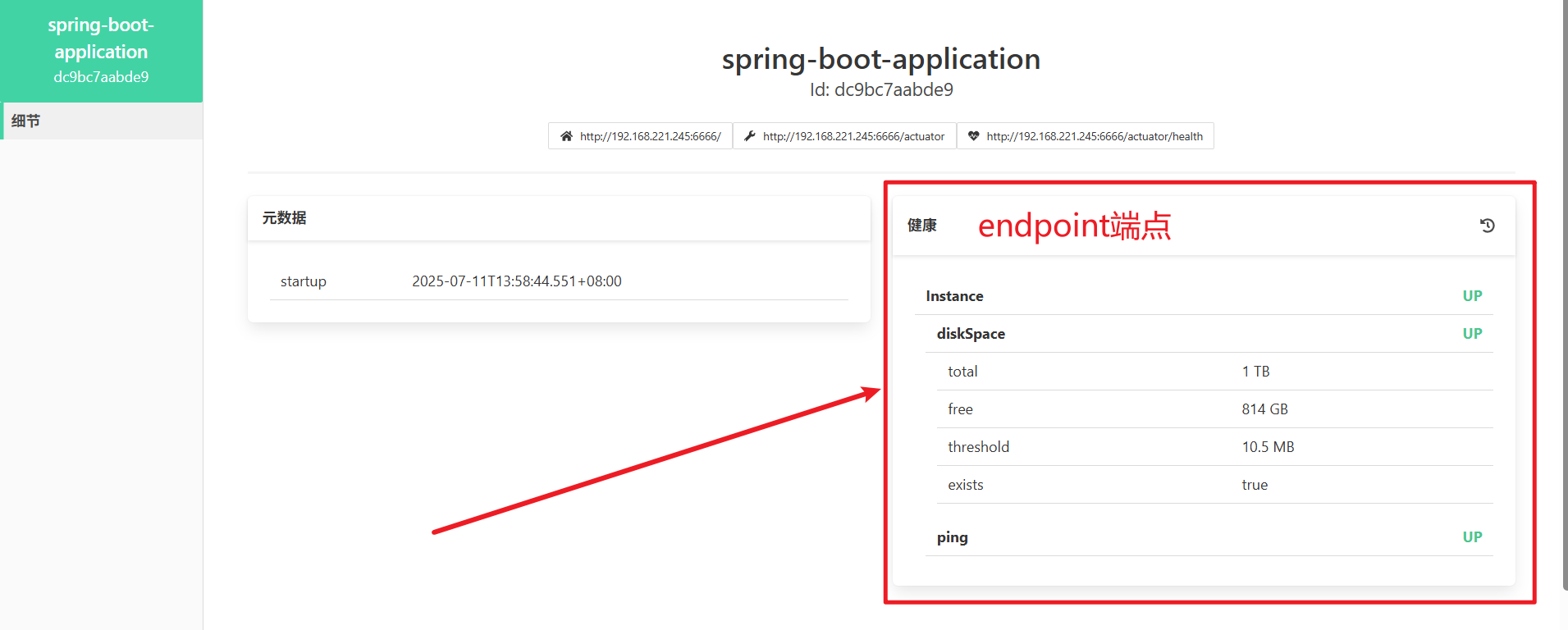Open the 细节 sidebar menu item
The image size is (1568, 630).
click(102, 121)
